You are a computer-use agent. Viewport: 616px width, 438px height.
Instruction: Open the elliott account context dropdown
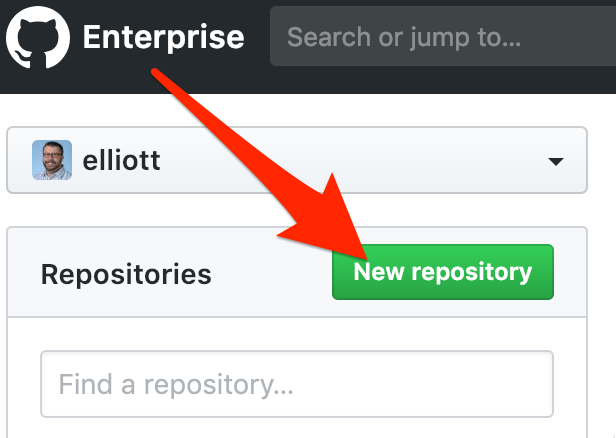297,160
